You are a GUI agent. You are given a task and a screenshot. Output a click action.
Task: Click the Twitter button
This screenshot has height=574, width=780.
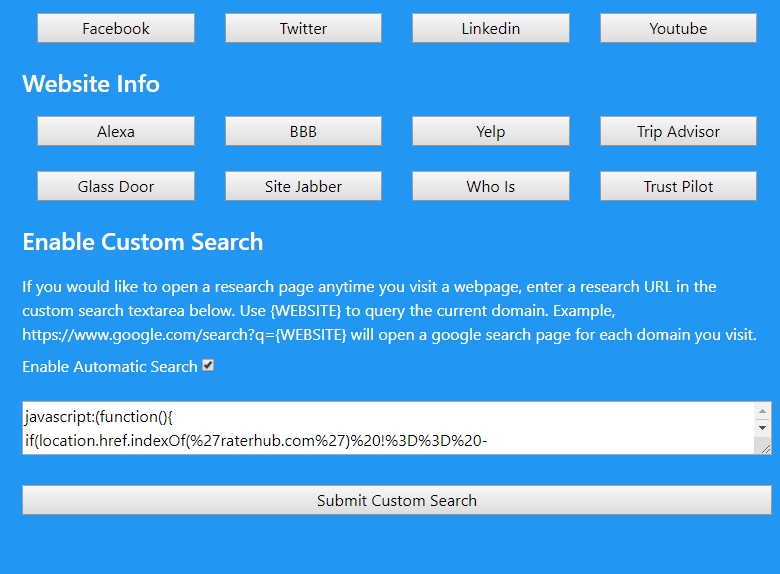point(303,28)
